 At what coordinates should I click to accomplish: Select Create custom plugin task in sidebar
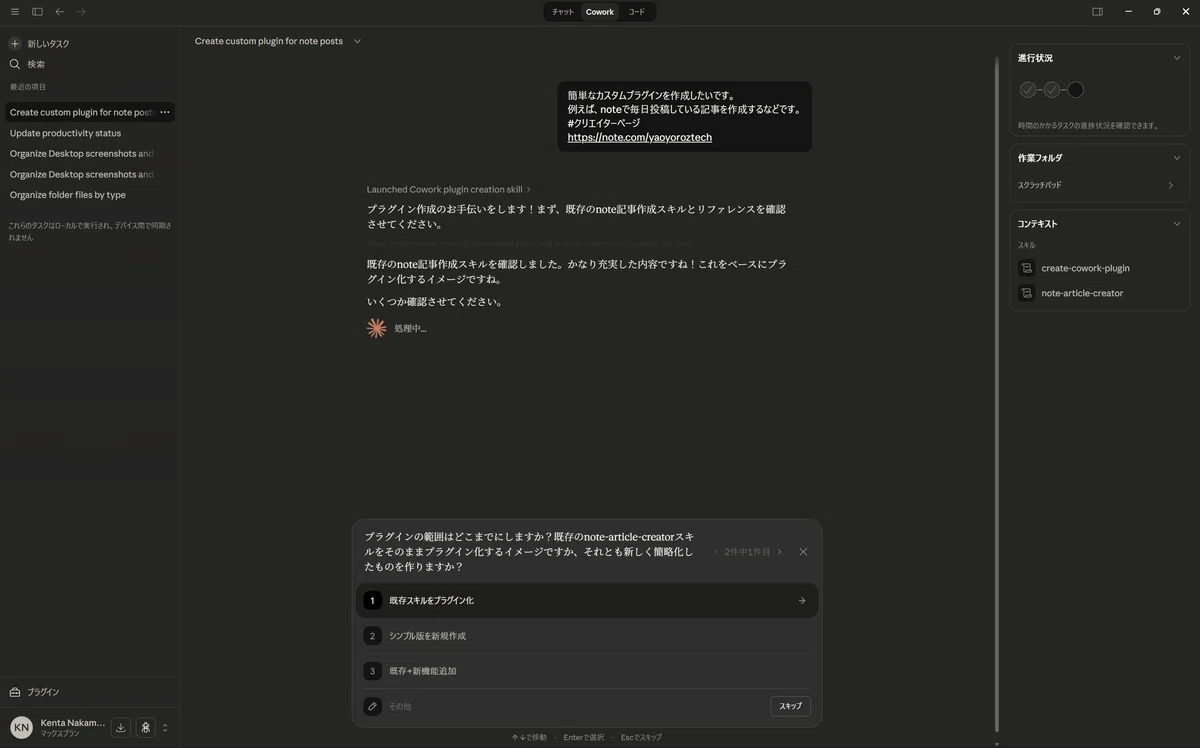tap(81, 112)
